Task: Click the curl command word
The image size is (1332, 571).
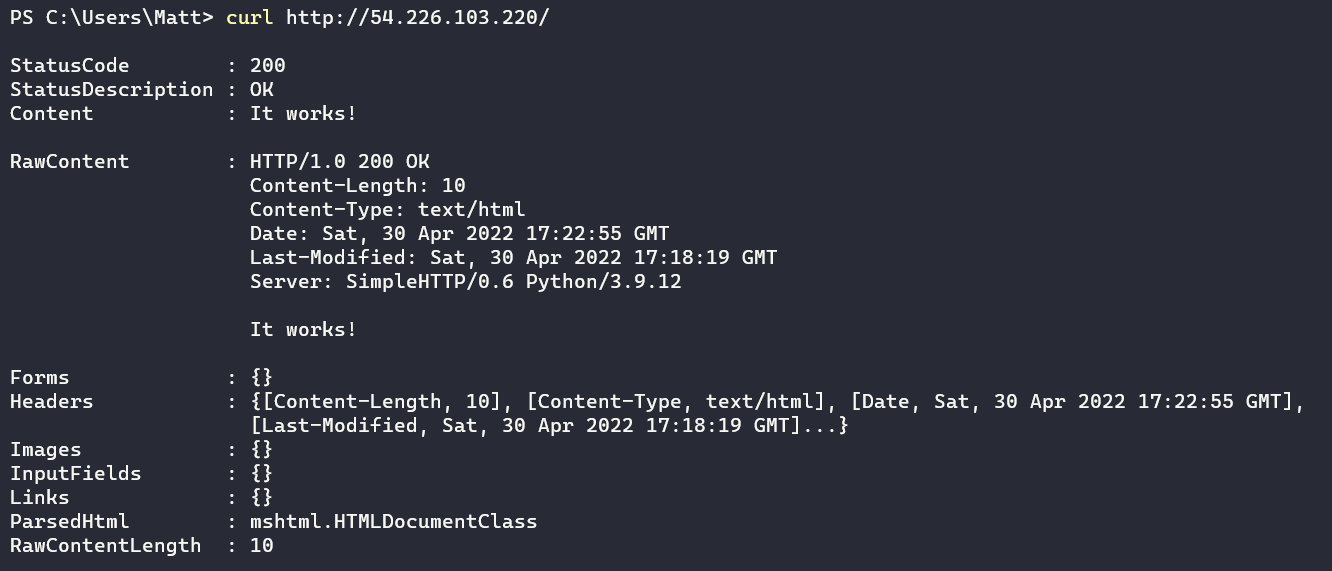Action: (x=249, y=18)
